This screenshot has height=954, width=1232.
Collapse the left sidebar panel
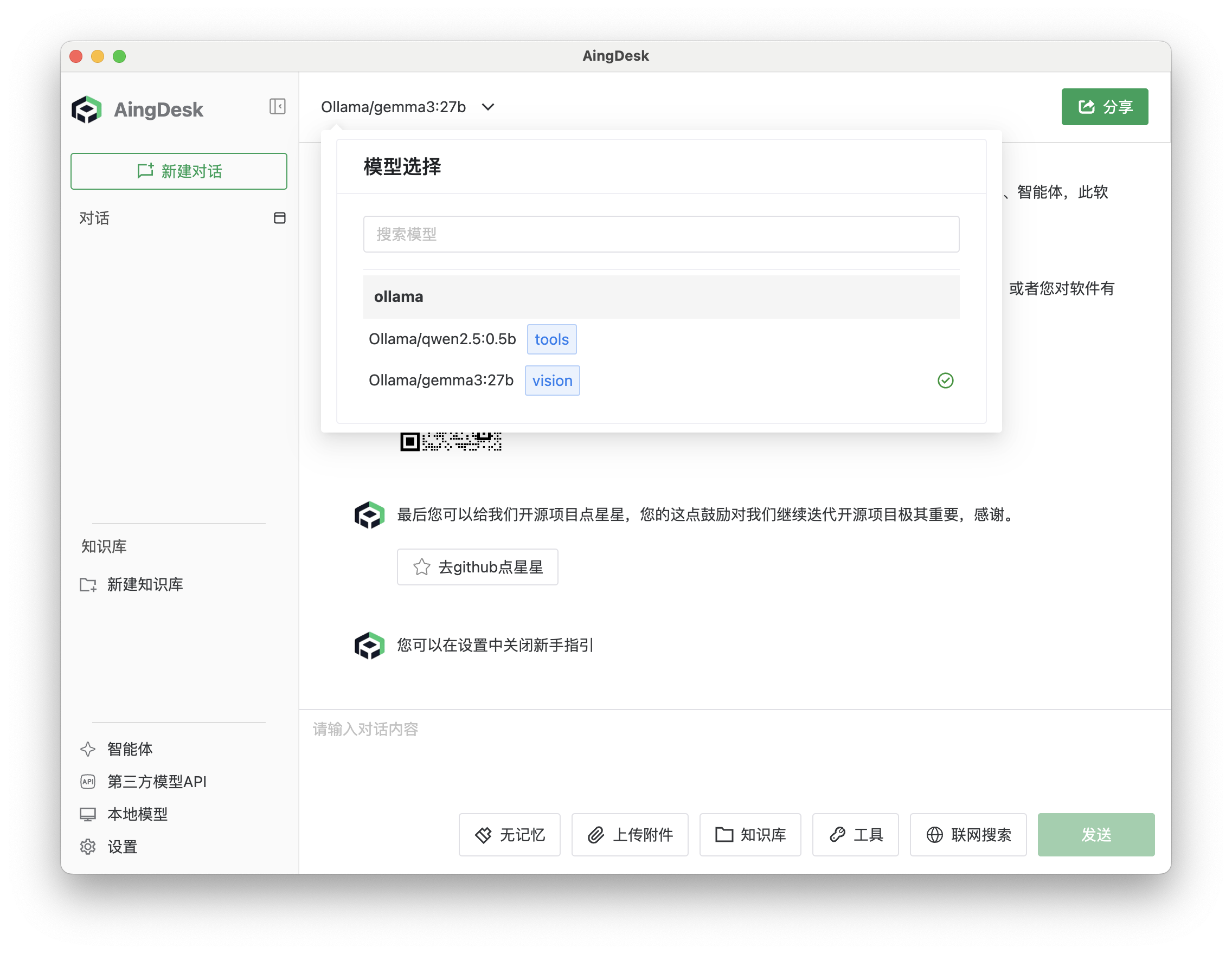point(277,107)
